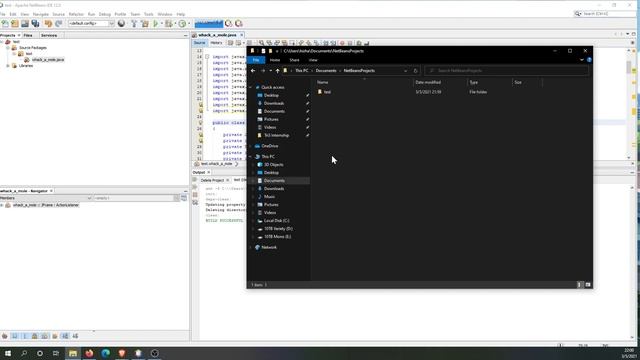Open the Home ribbon tab in File Explorer
The image size is (640, 360).
click(275, 60)
